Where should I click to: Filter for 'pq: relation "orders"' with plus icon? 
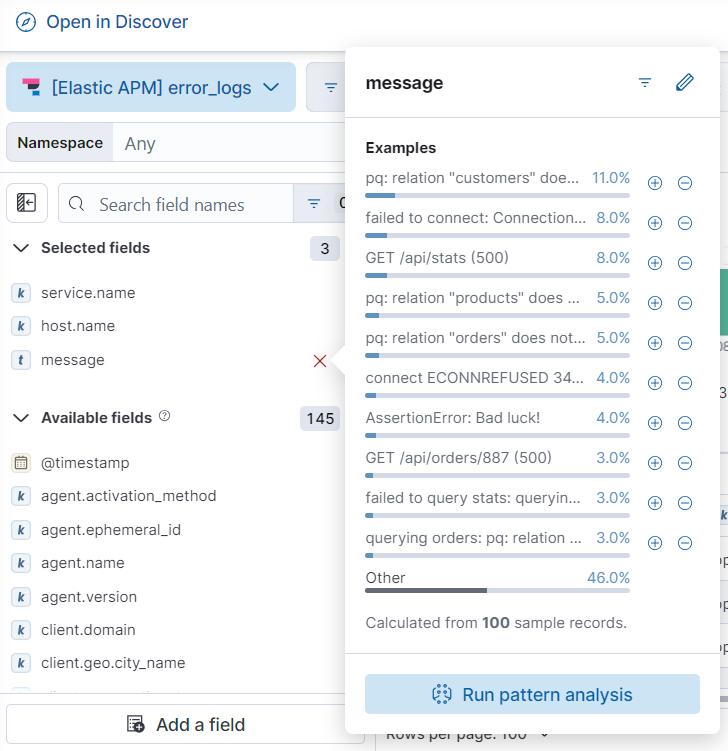pyautogui.click(x=655, y=343)
